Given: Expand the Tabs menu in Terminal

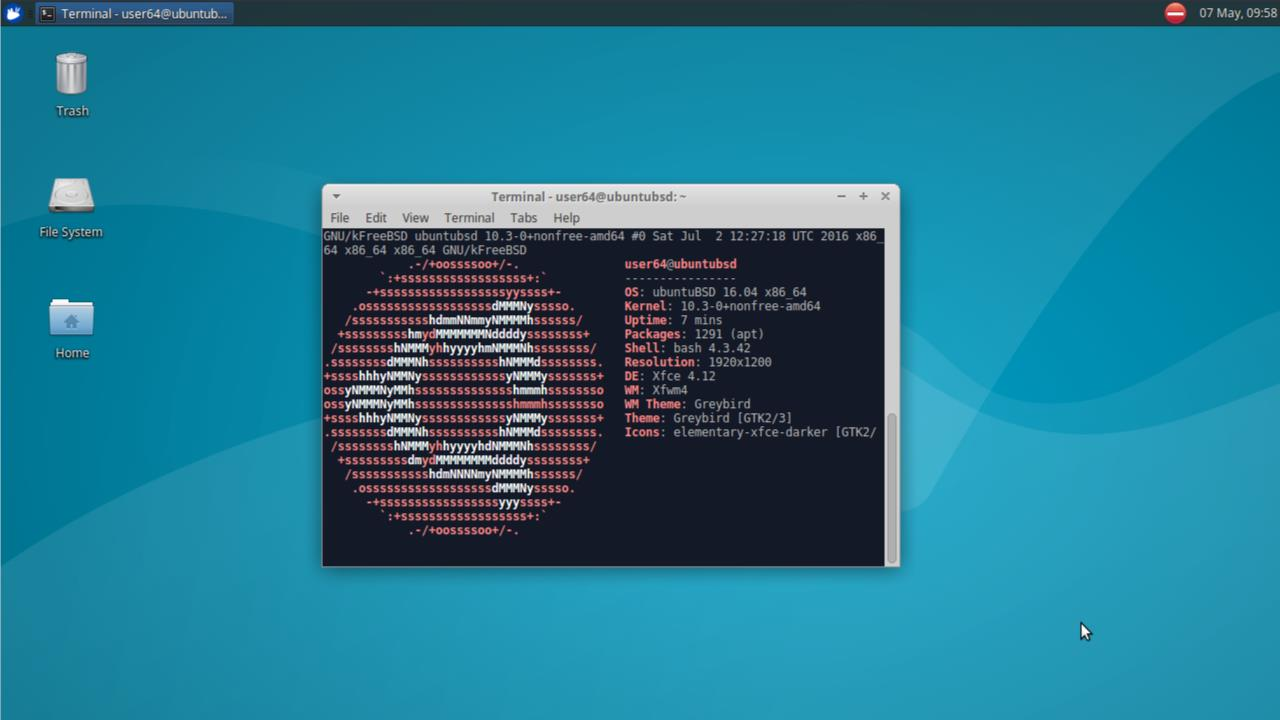Looking at the screenshot, I should click(x=523, y=218).
